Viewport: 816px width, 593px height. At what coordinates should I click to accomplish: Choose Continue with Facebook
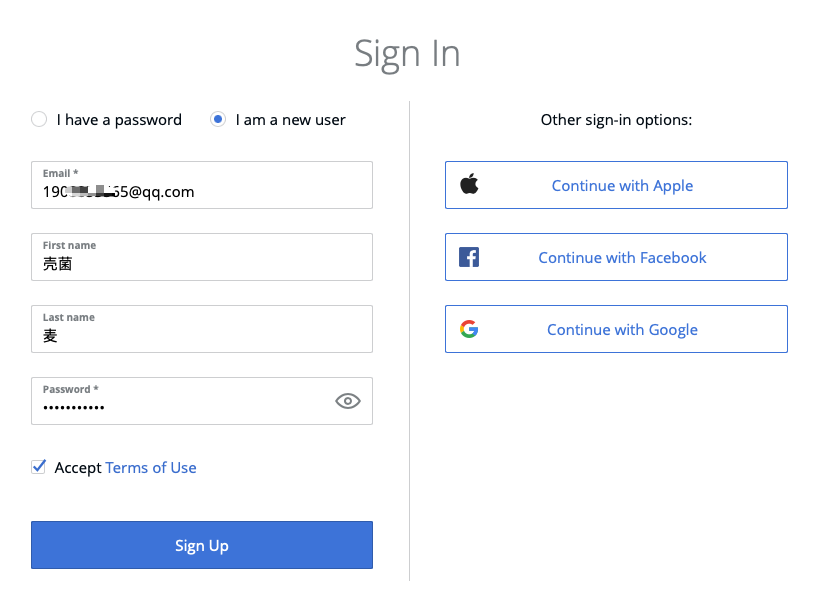622,258
